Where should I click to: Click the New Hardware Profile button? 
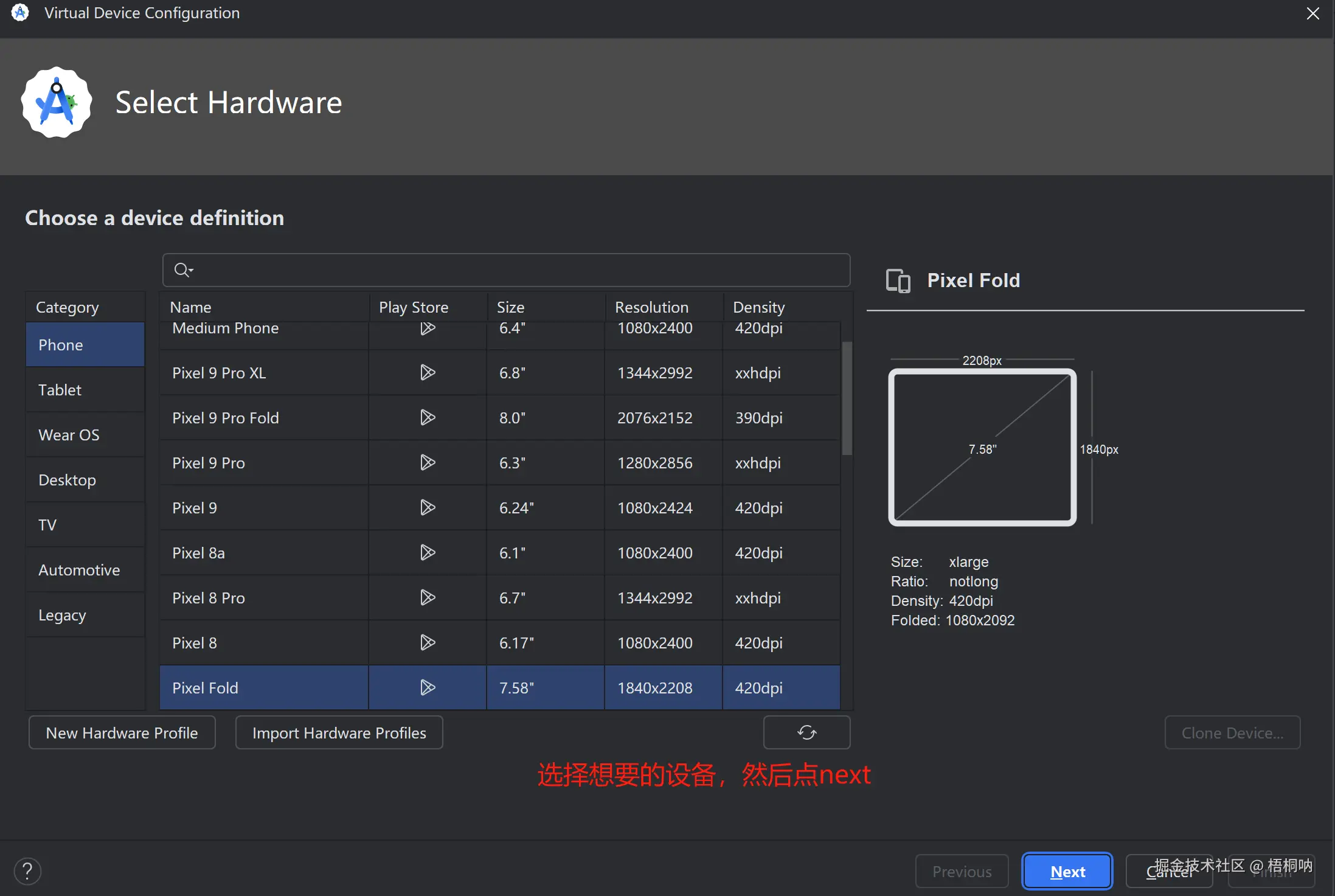[x=122, y=732]
